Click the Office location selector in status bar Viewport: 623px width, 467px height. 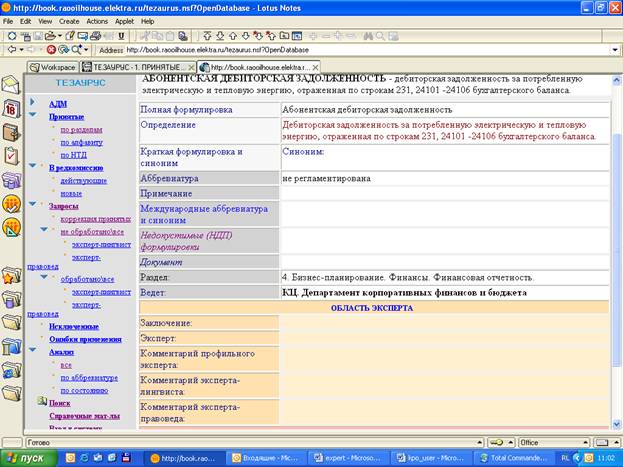click(x=554, y=442)
